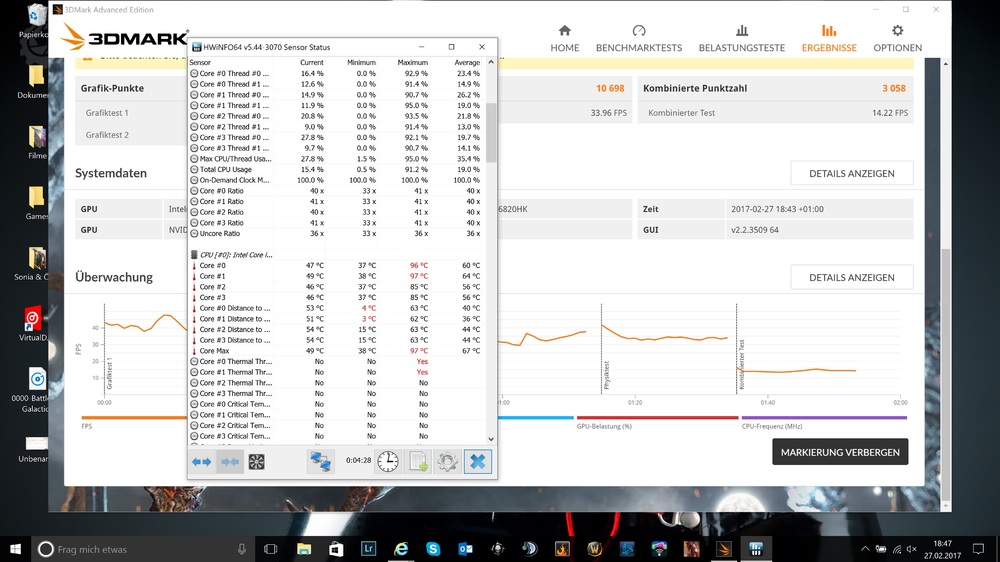
Task: Click the HWiNFO sensor list scroll-down arrow
Action: 491,438
